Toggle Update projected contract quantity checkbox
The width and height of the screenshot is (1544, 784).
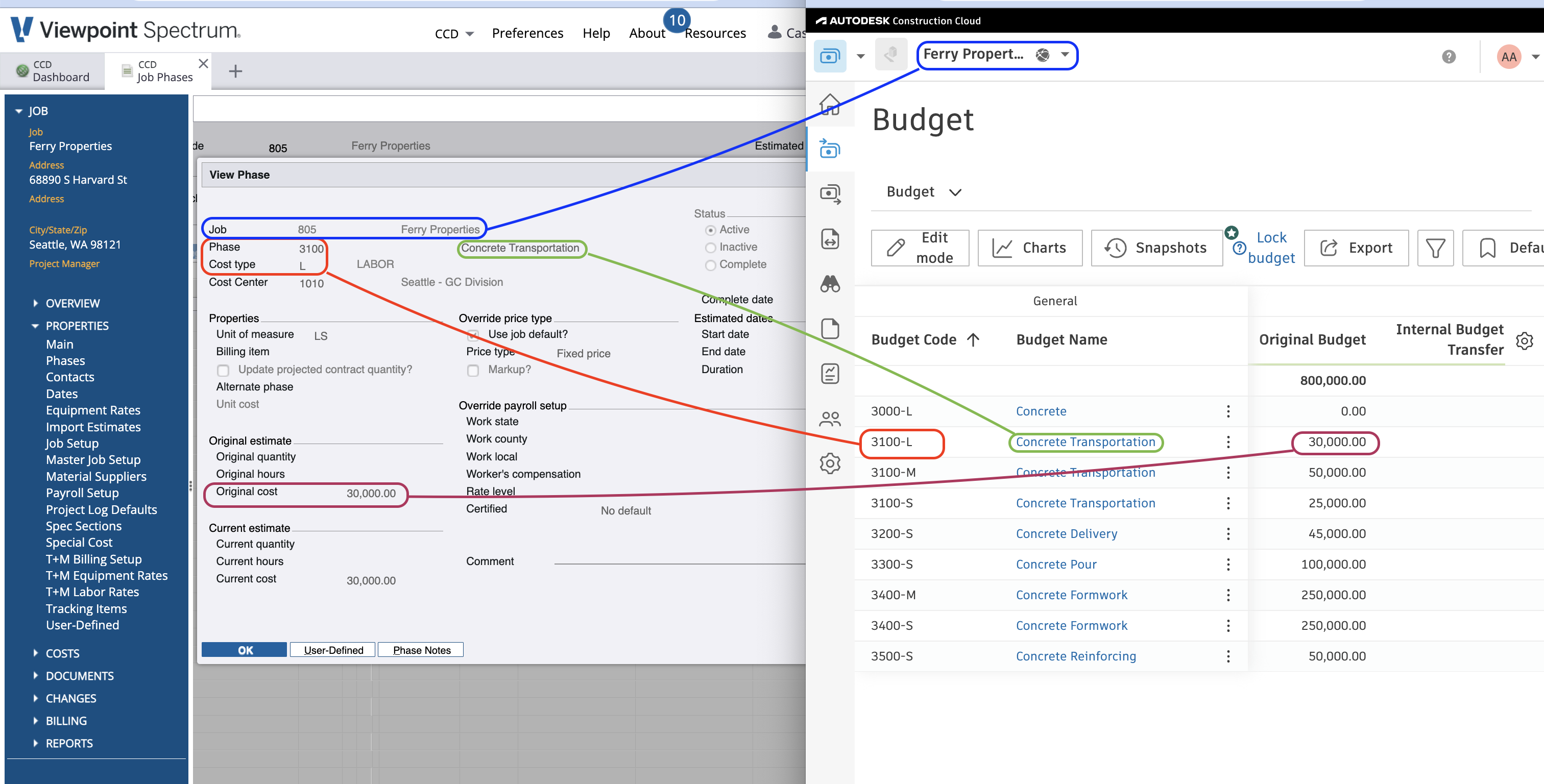point(223,371)
